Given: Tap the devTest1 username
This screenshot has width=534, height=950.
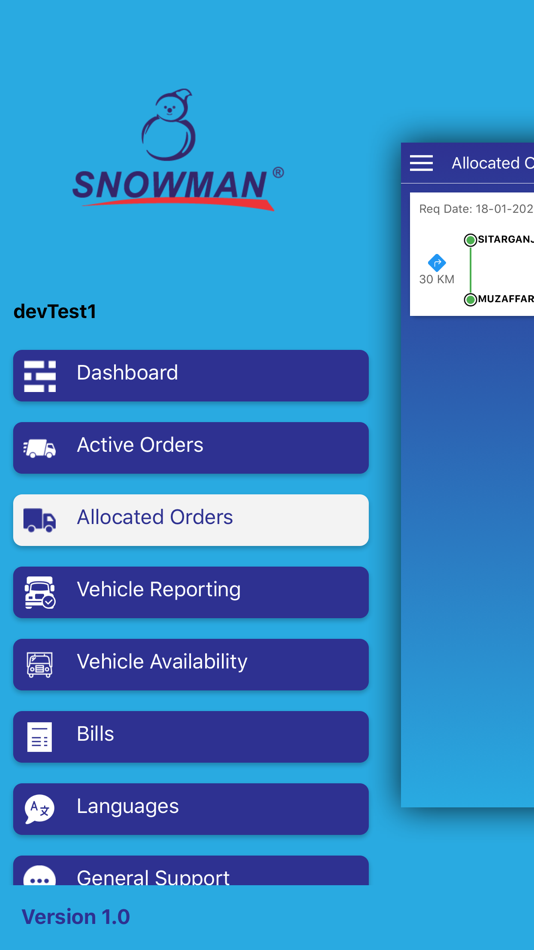Looking at the screenshot, I should click(55, 312).
